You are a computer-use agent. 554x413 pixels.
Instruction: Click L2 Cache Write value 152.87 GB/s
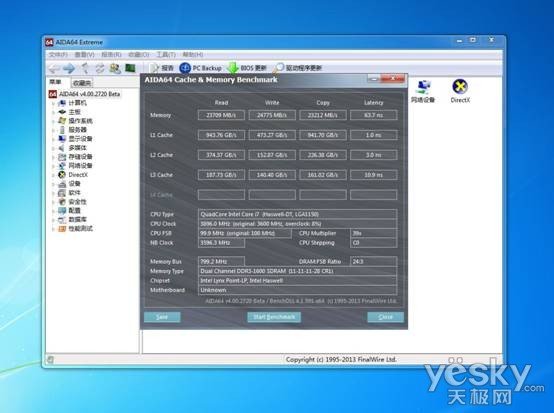[x=272, y=155]
